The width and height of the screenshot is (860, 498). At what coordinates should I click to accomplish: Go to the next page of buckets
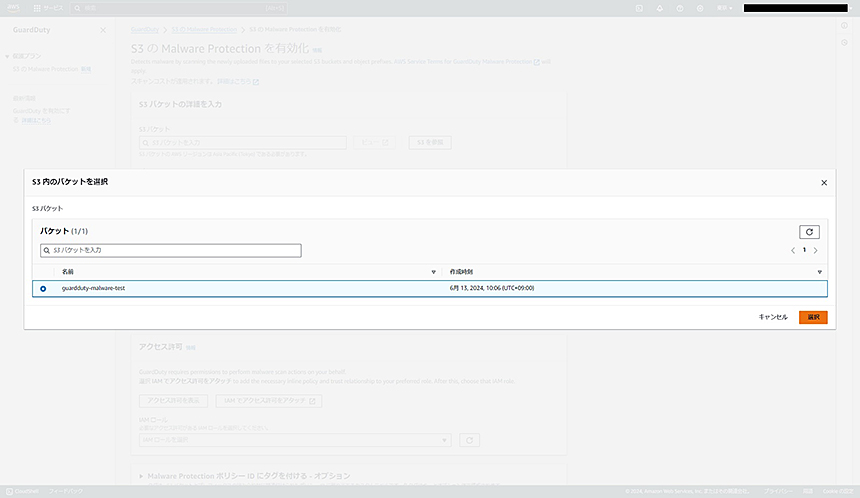coord(816,251)
